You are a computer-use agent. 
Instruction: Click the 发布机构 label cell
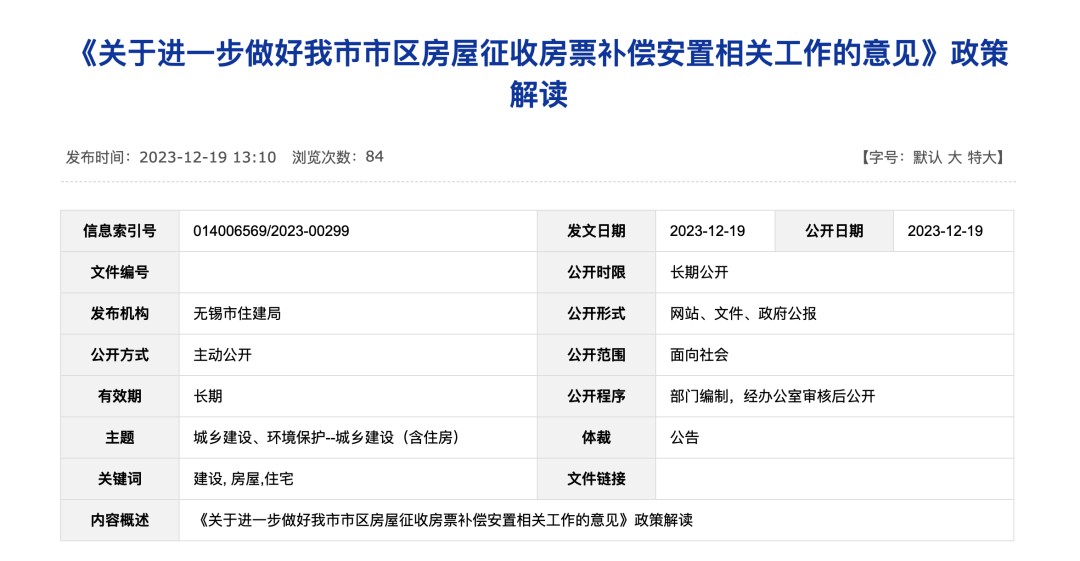pos(120,314)
